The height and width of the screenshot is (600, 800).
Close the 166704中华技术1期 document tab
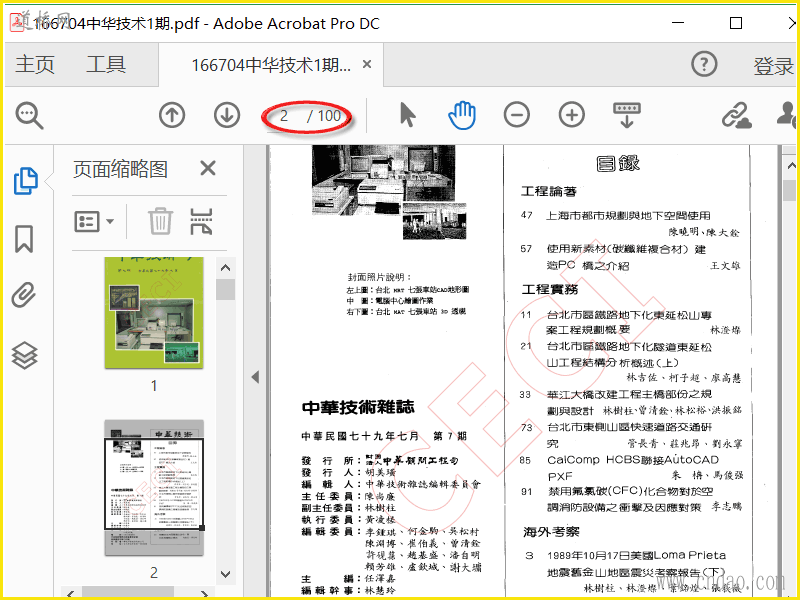click(367, 65)
